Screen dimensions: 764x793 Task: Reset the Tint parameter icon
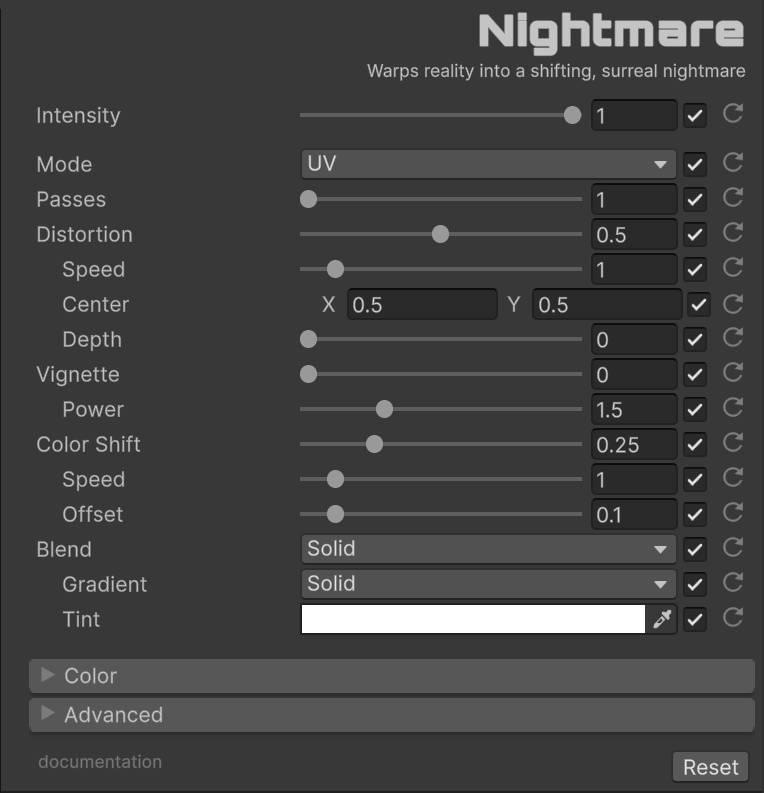[733, 618]
